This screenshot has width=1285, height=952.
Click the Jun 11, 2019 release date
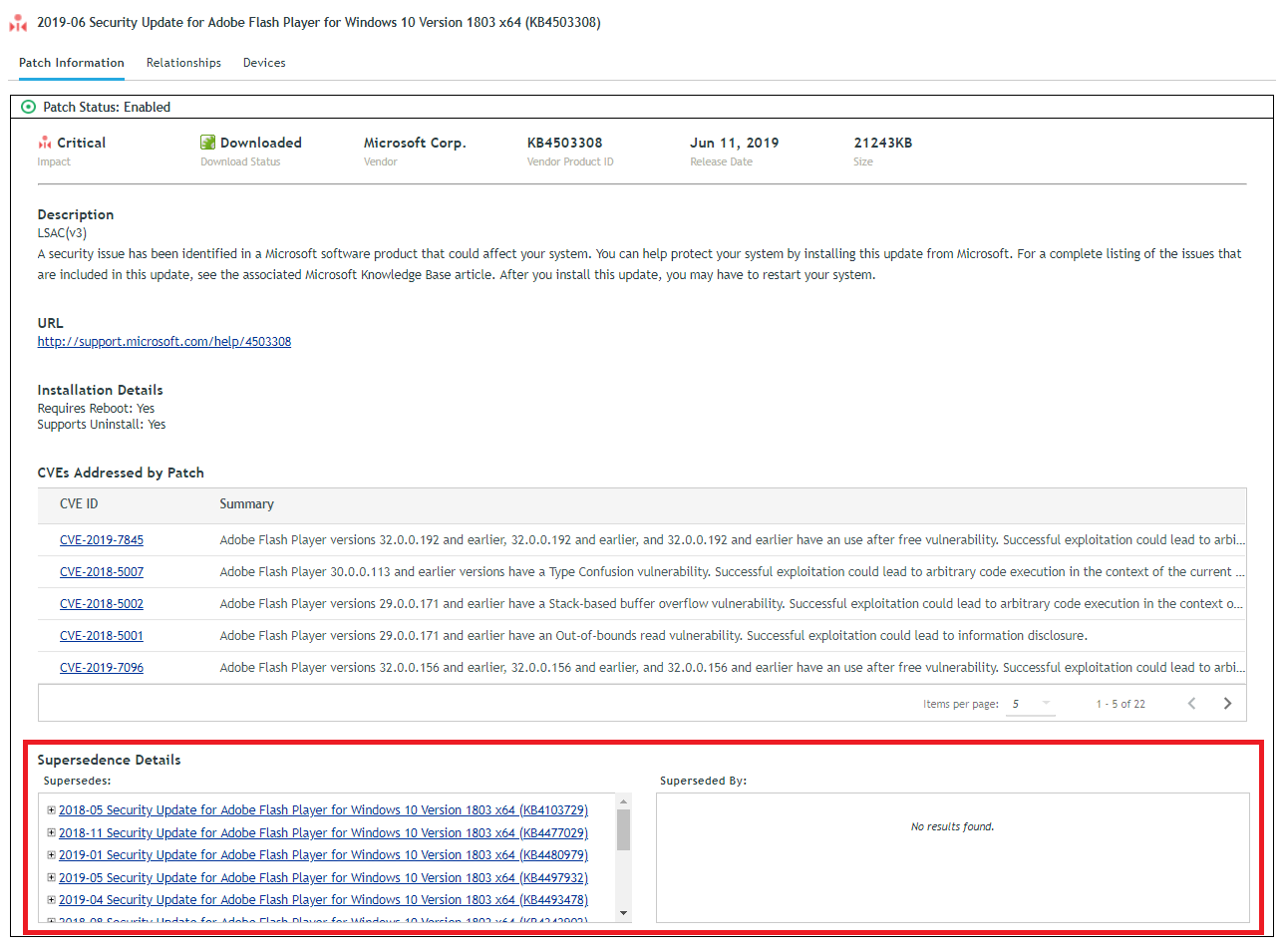tap(735, 143)
